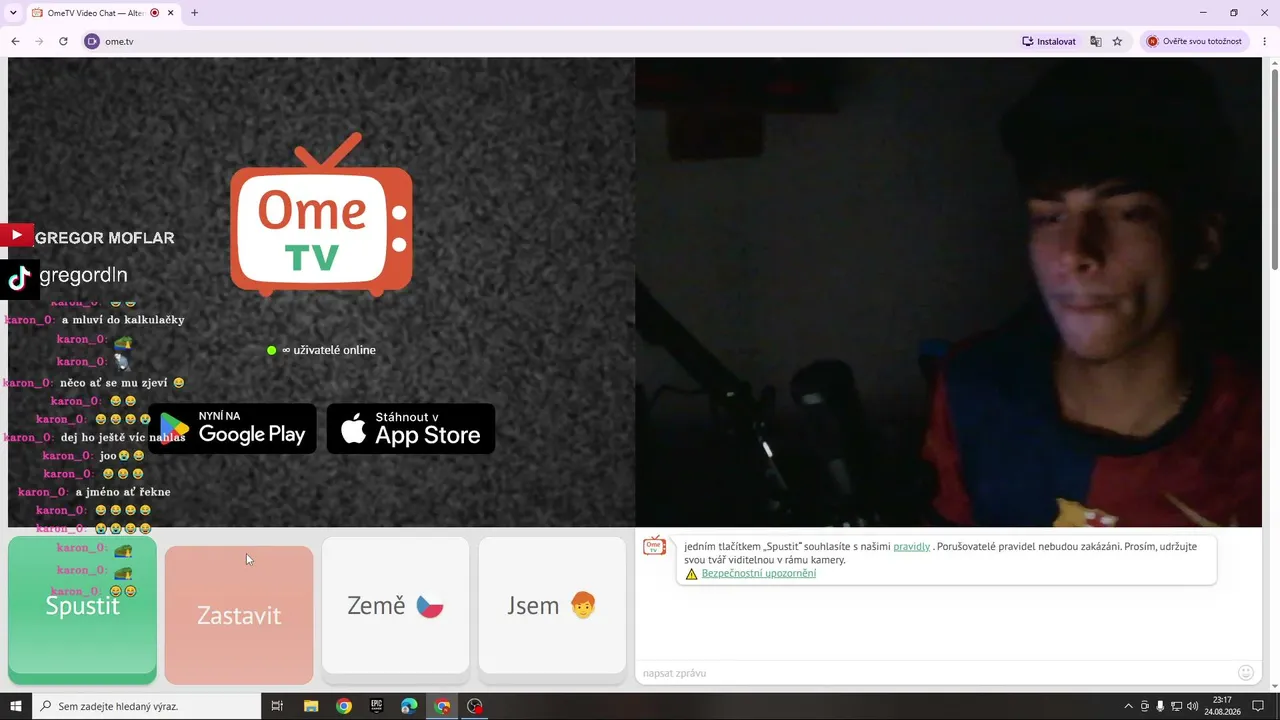Click the TikTok icon in the overlay
1280x720 pixels.
point(19,279)
